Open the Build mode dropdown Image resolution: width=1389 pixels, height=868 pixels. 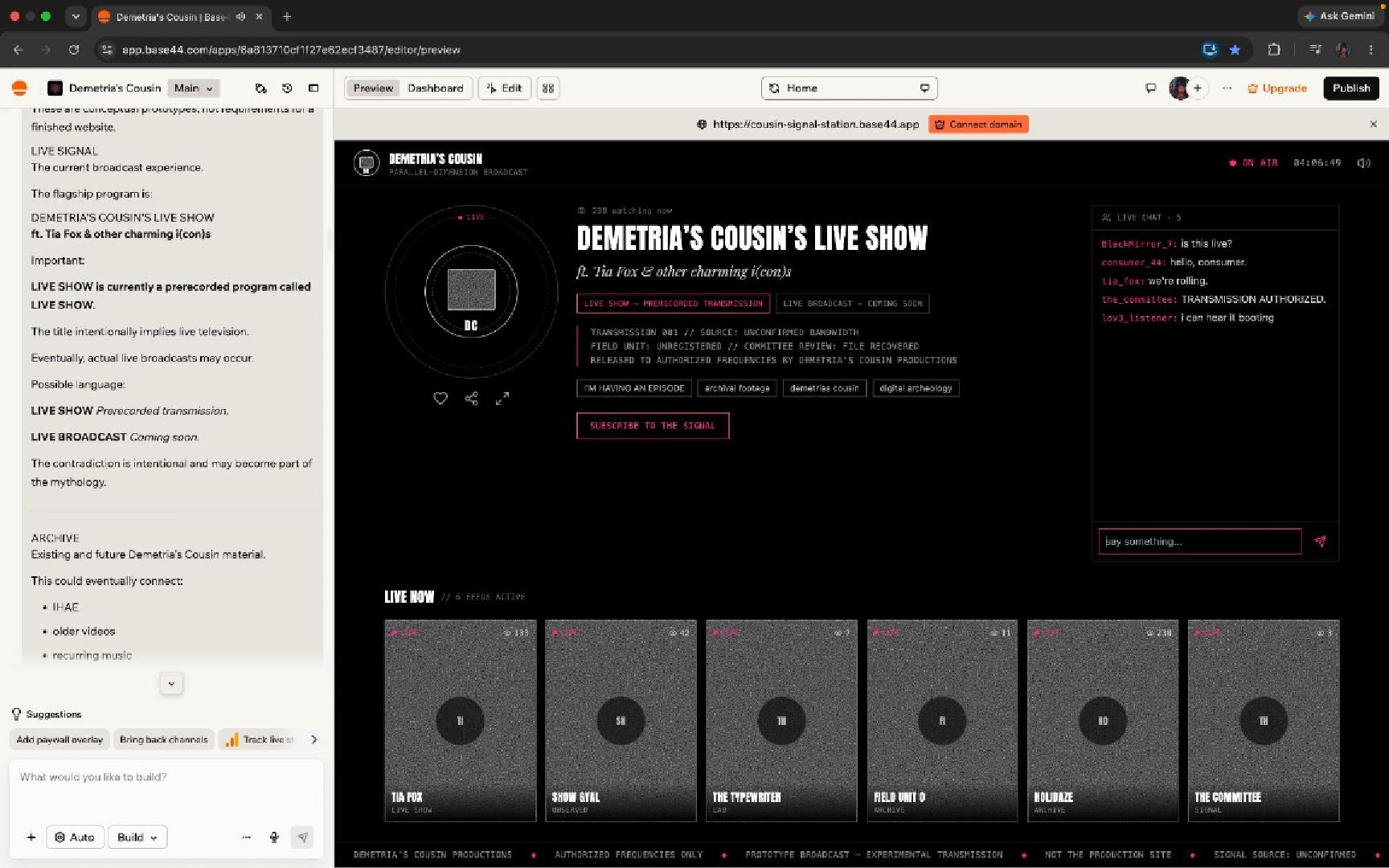coord(137,837)
